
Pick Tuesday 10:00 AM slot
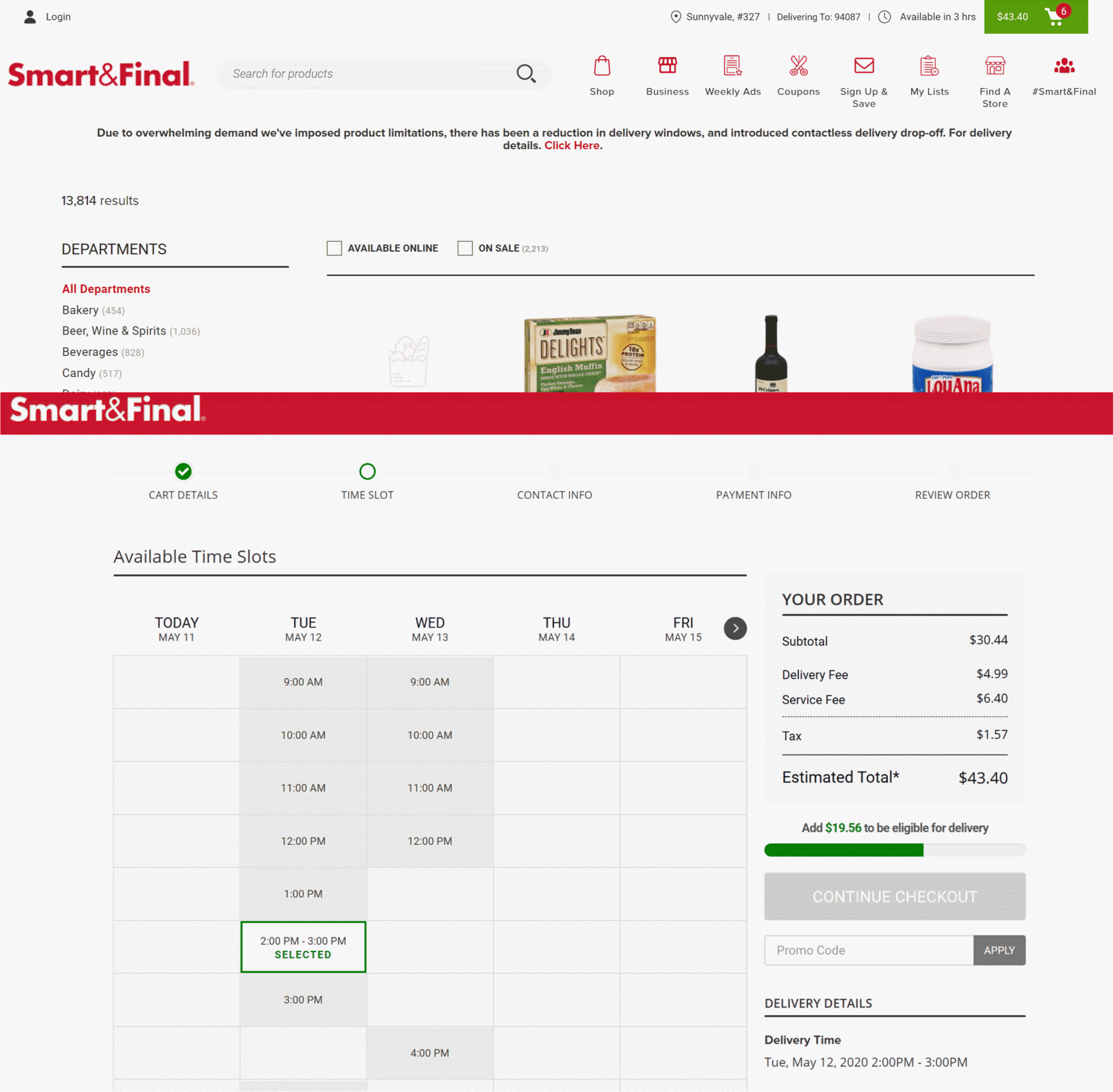[303, 735]
